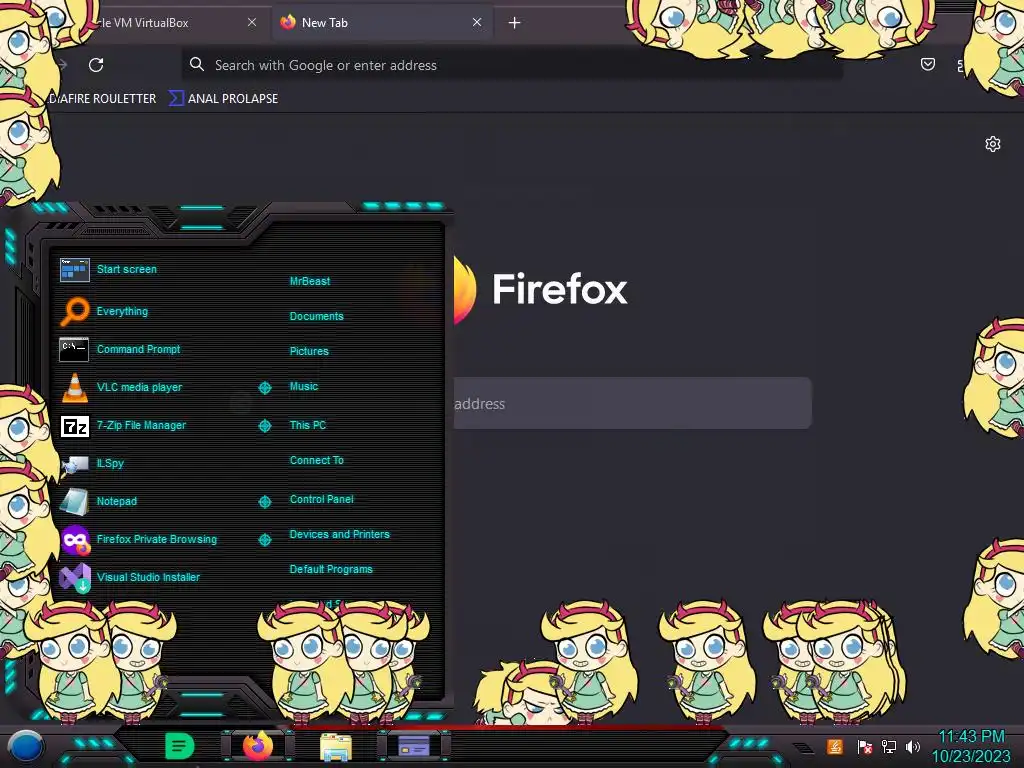
Task: Open Start screen from start menu
Action: point(126,269)
